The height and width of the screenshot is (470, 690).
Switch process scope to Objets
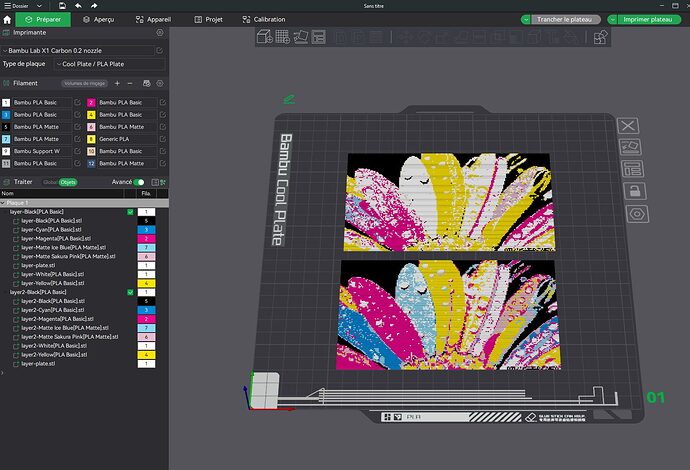(x=68, y=182)
